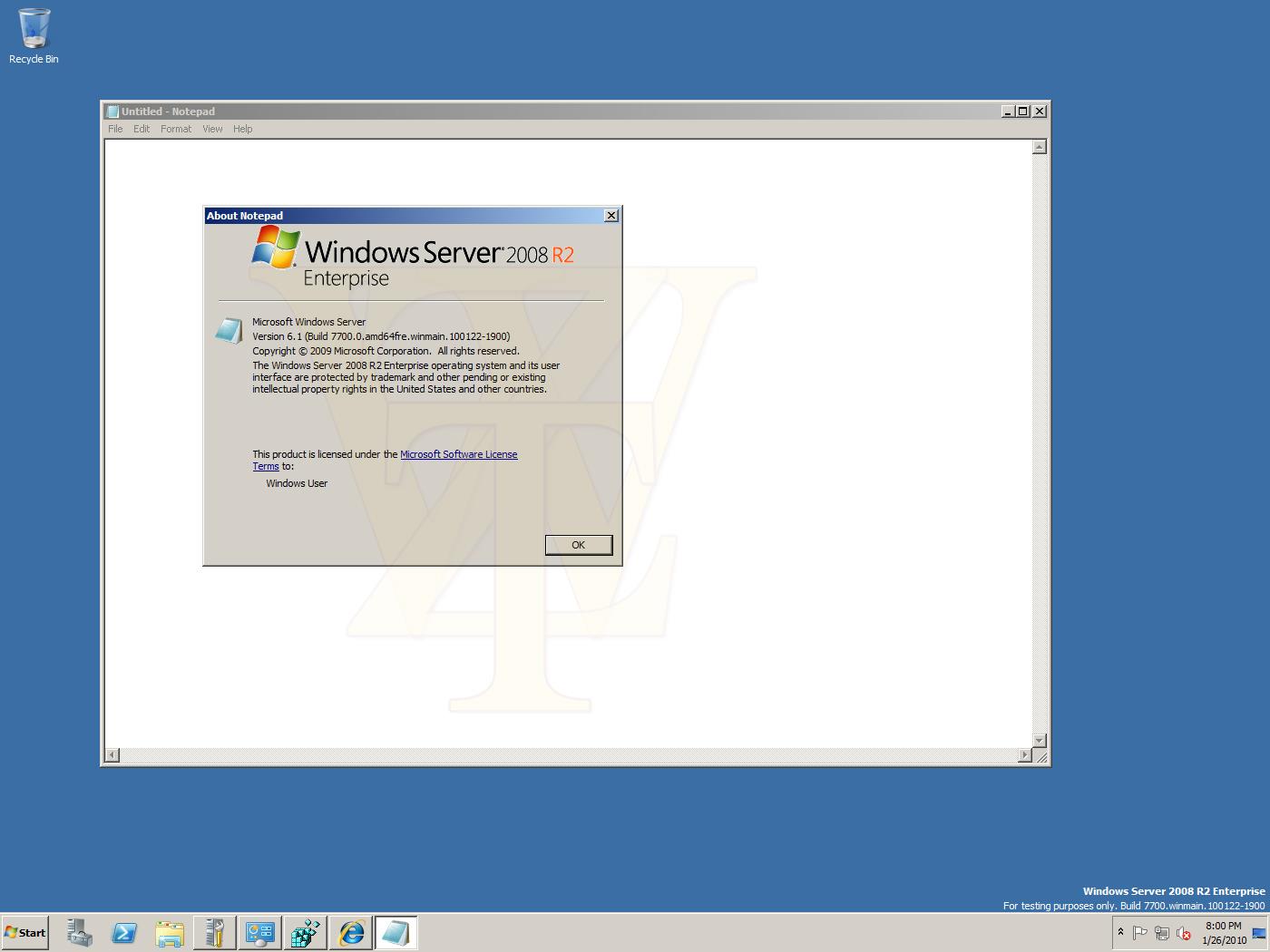1270x952 pixels.
Task: Close the About Notepad dialog
Action: pos(611,216)
